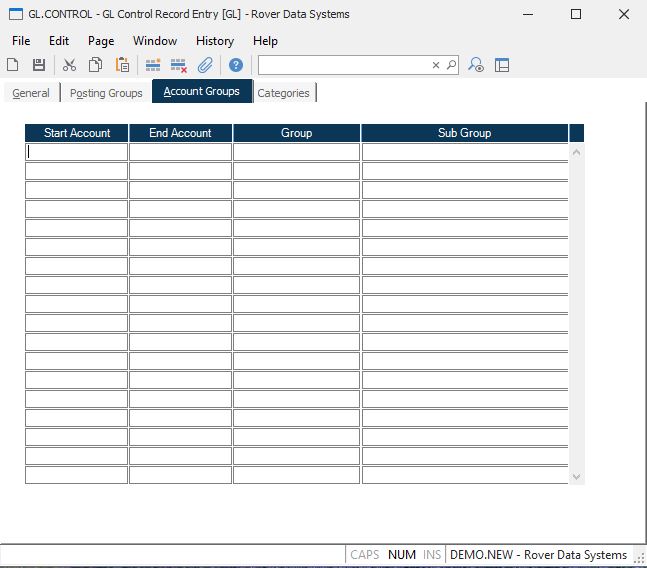Open attachments with the paperclip icon
Viewport: 647px width, 568px height.
pyautogui.click(x=205, y=65)
